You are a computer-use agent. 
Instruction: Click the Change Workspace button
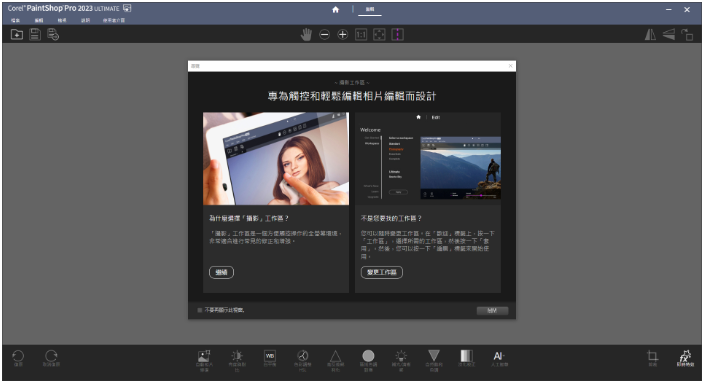(382, 272)
